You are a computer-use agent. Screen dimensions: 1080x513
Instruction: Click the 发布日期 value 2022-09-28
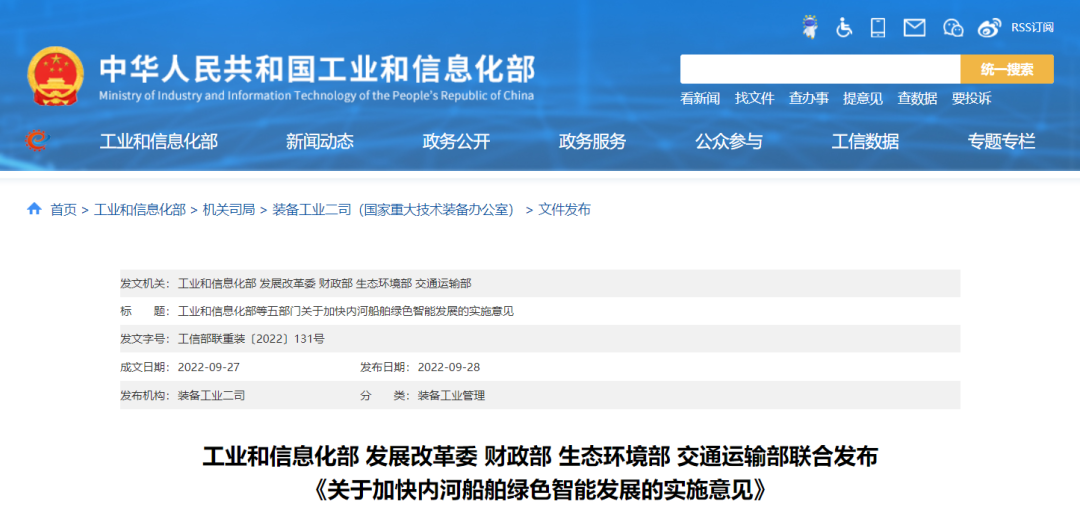tap(449, 367)
